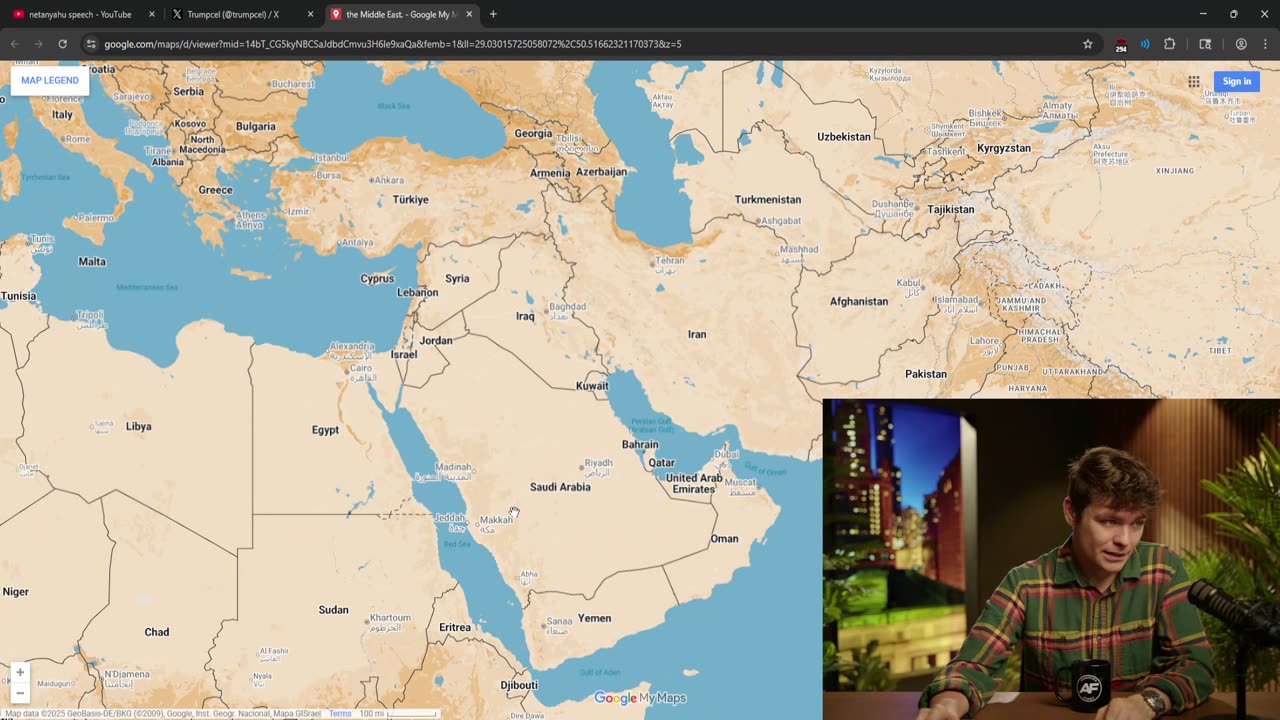Select the Middle East Google My Maps tab
The height and width of the screenshot is (720, 1280).
coord(400,14)
